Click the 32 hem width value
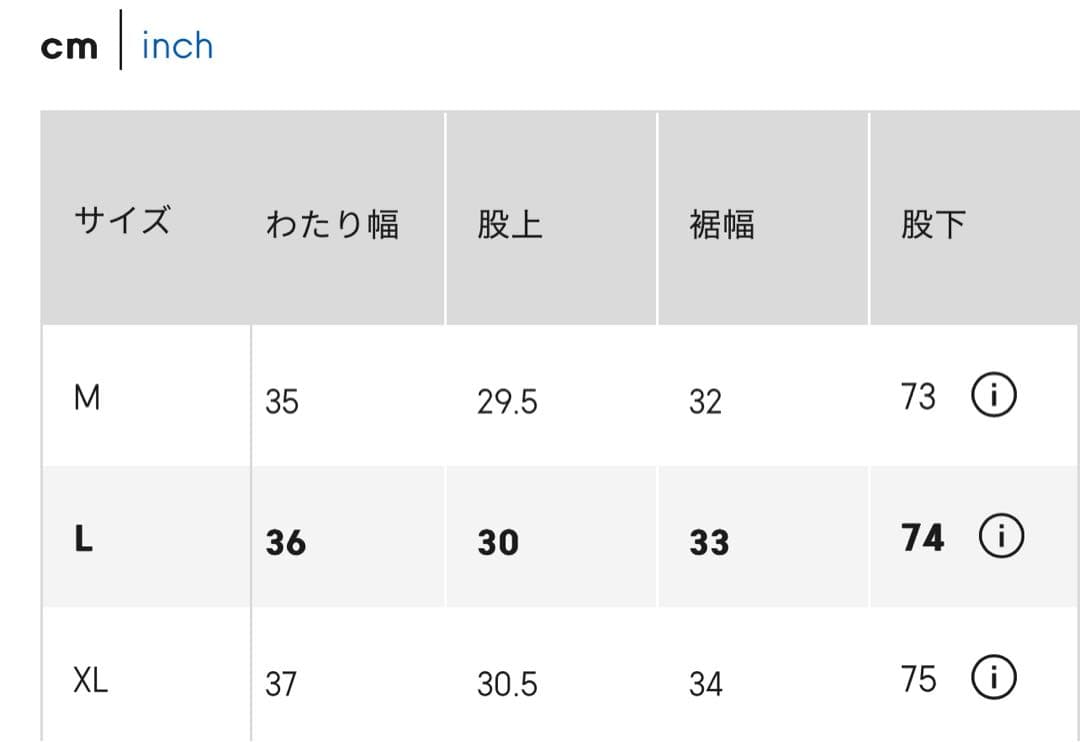This screenshot has width=1080, height=742. tap(705, 402)
